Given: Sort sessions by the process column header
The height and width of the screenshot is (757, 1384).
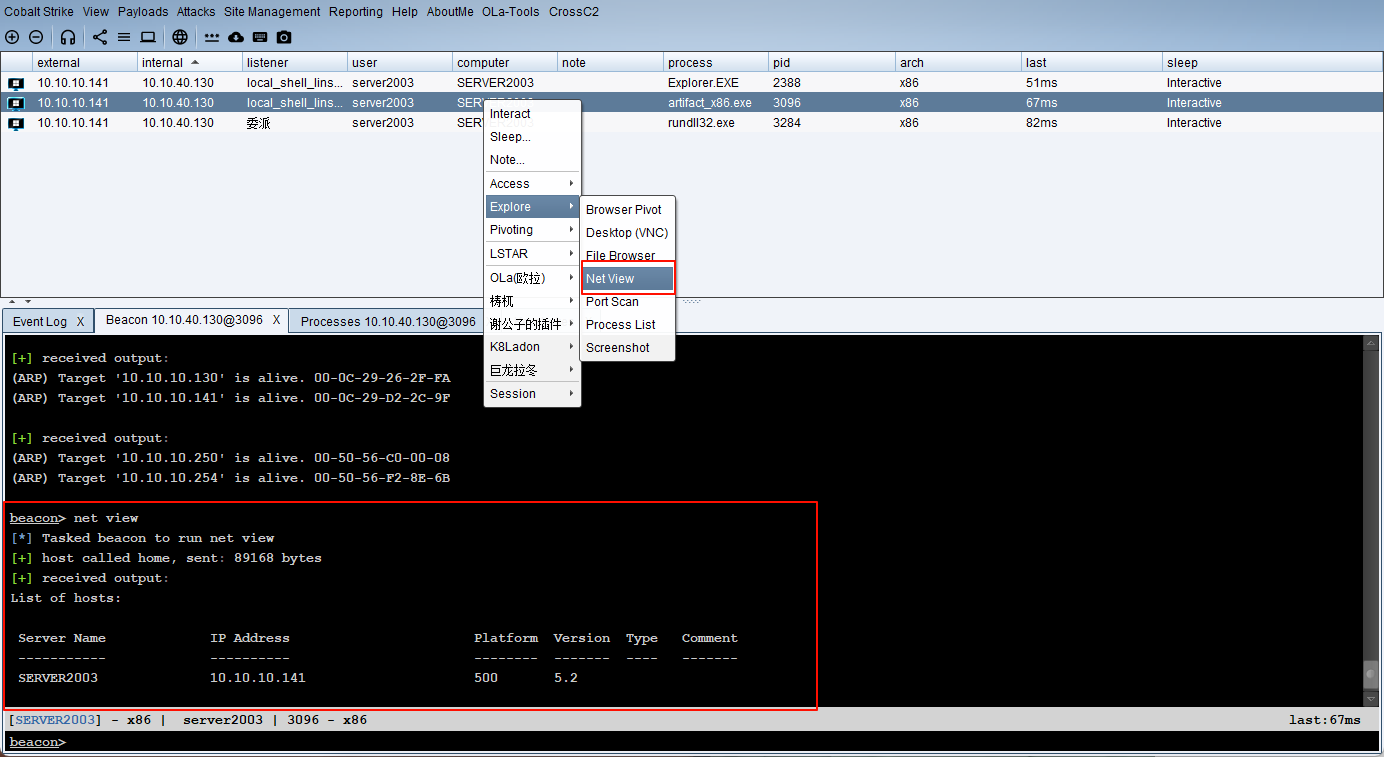Looking at the screenshot, I should tap(716, 62).
